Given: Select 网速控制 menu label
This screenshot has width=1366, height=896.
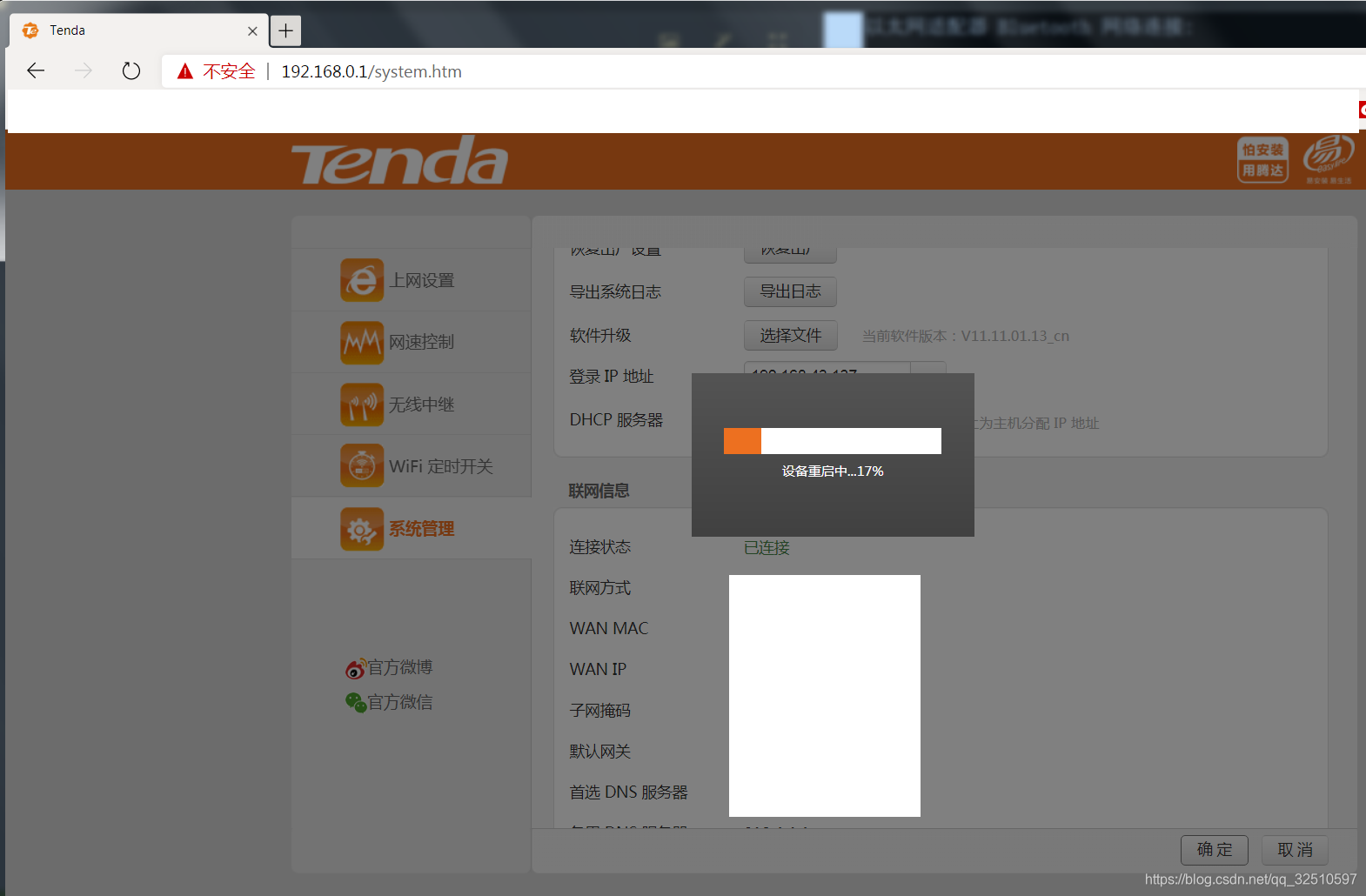Looking at the screenshot, I should (422, 342).
